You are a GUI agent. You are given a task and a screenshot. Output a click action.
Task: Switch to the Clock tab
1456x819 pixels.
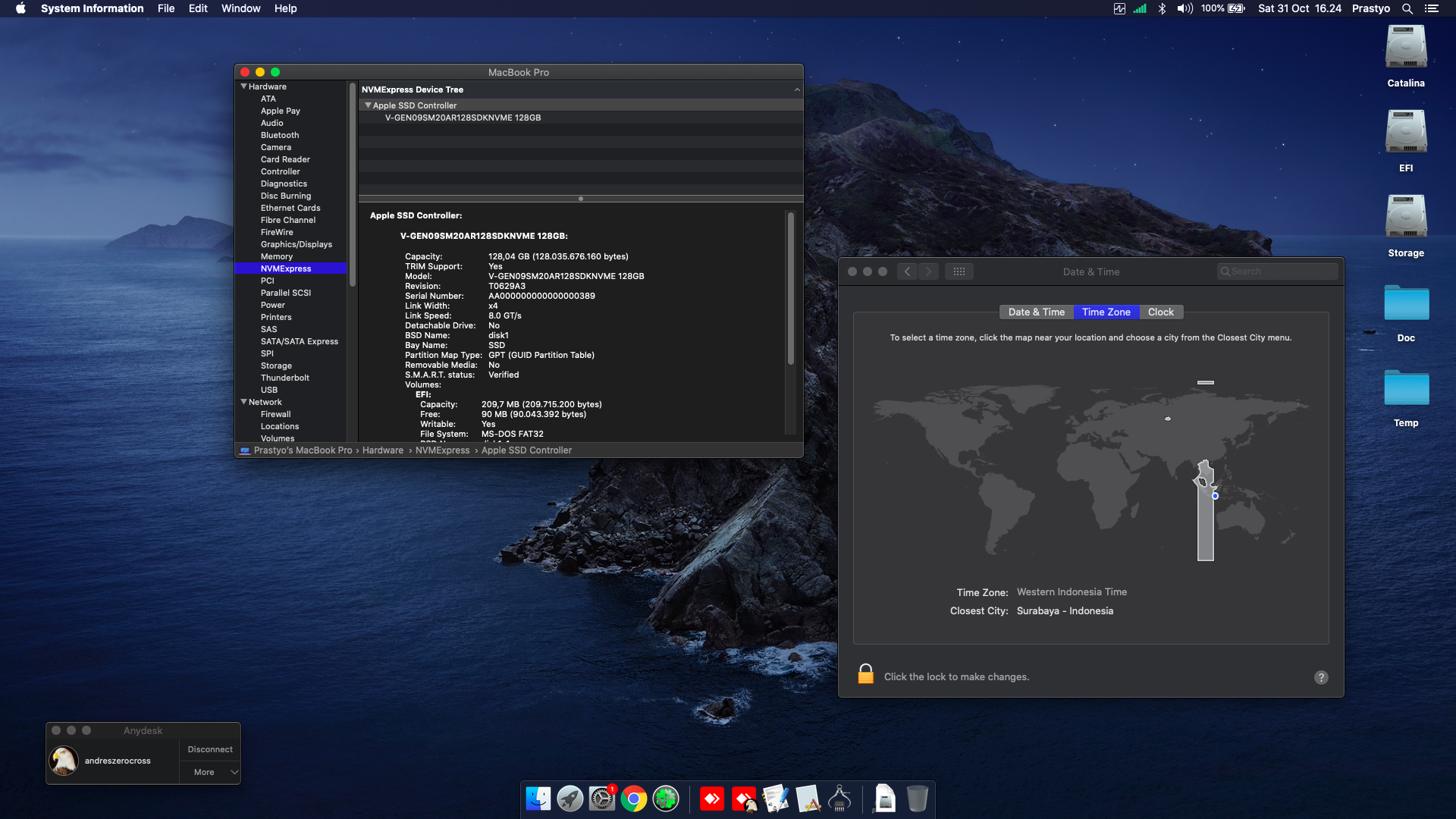[1160, 312]
